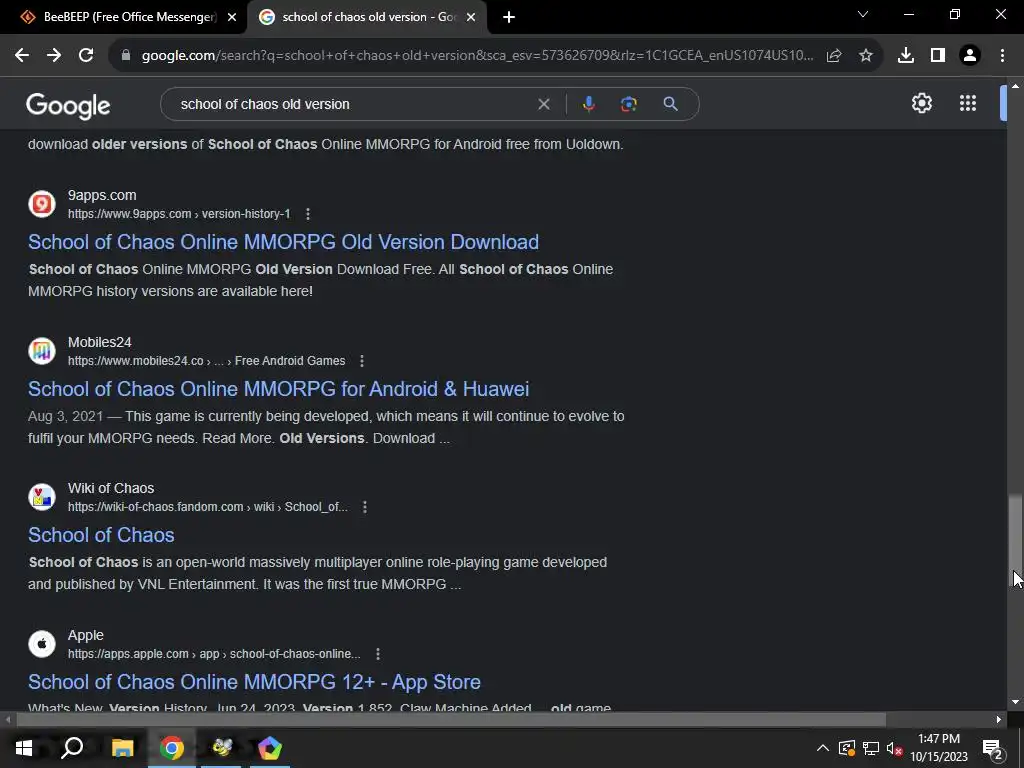Open the BeeBEEP bee icon in taskbar
Image resolution: width=1024 pixels, height=768 pixels.
[x=222, y=748]
